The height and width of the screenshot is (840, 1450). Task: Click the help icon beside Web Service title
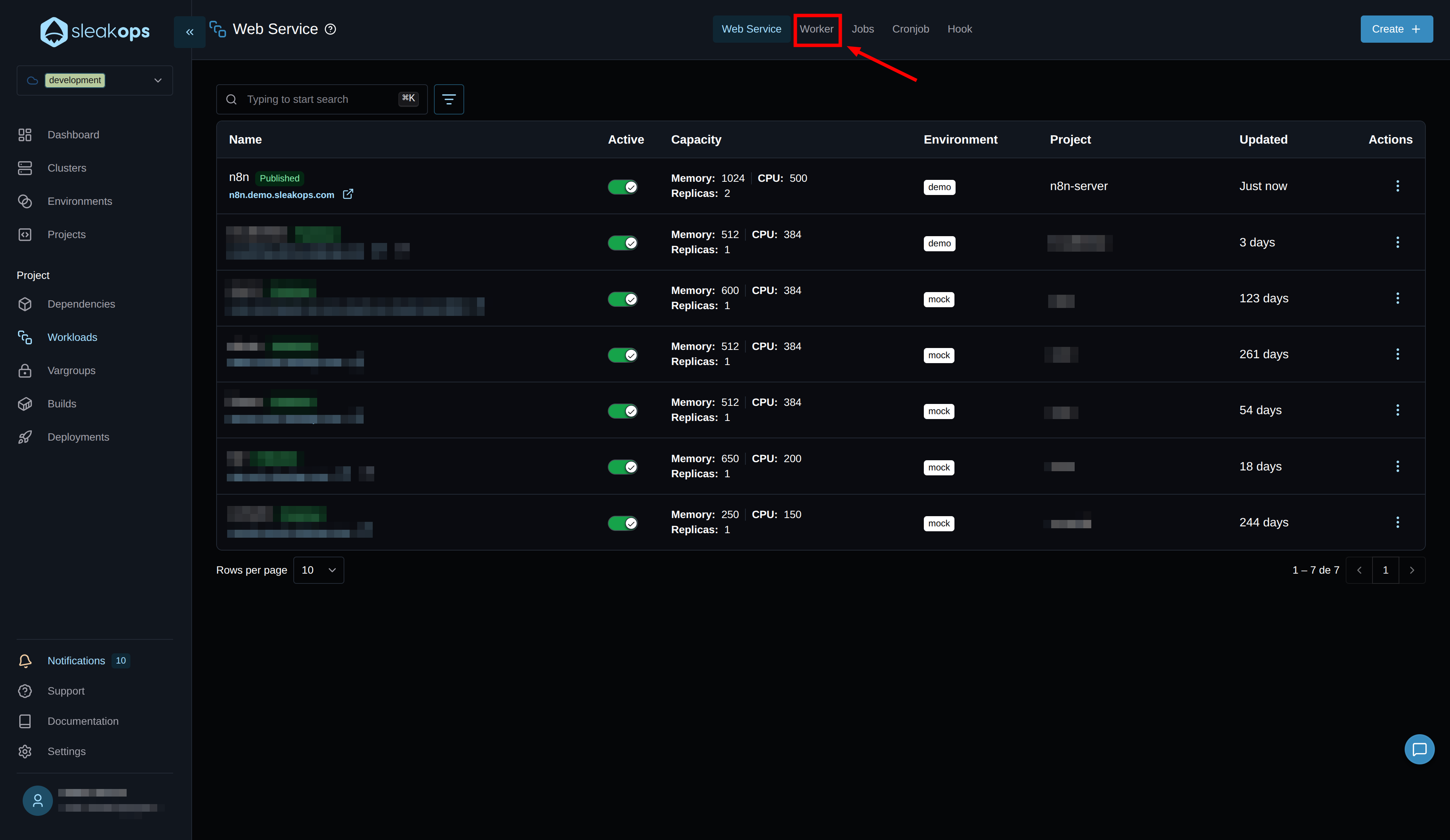point(330,29)
